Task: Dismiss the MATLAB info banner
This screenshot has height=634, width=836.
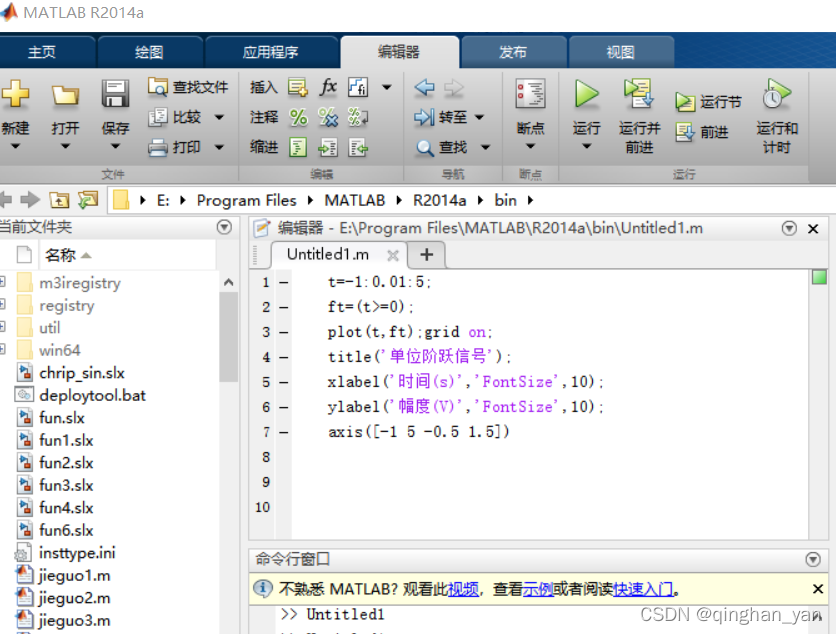Action: click(817, 589)
